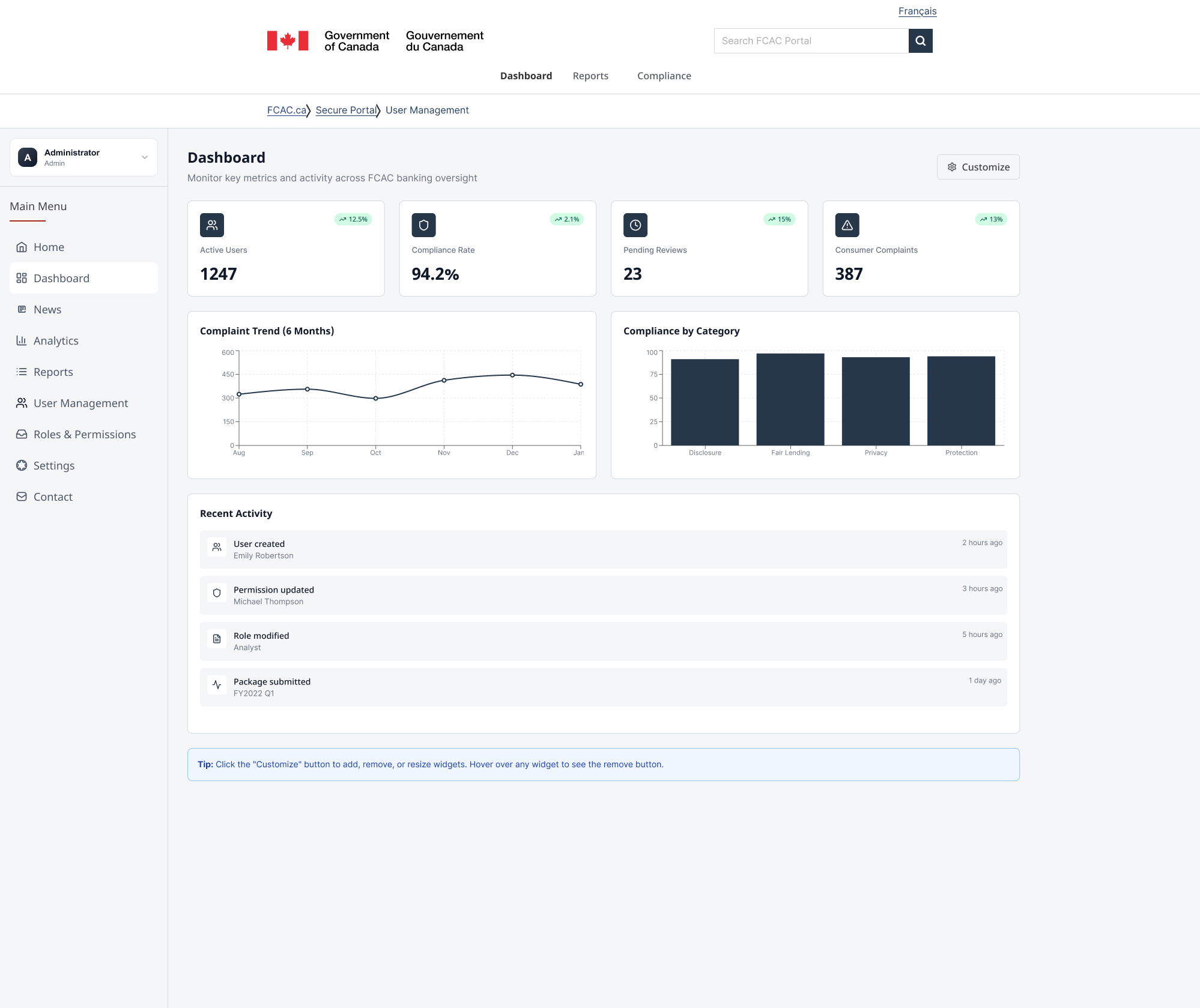Viewport: 1200px width, 1008px height.
Task: Click the 12.5% trend badge on Active Users
Action: point(353,219)
